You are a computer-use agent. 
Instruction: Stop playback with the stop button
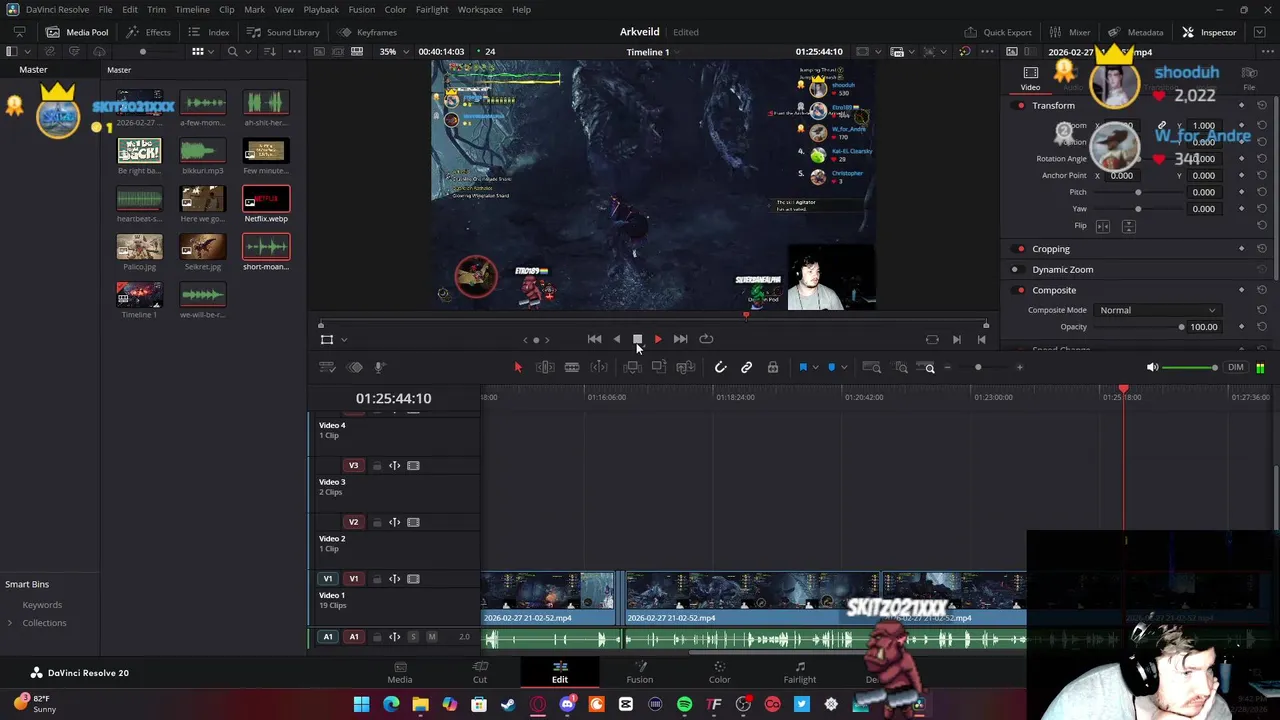point(637,339)
